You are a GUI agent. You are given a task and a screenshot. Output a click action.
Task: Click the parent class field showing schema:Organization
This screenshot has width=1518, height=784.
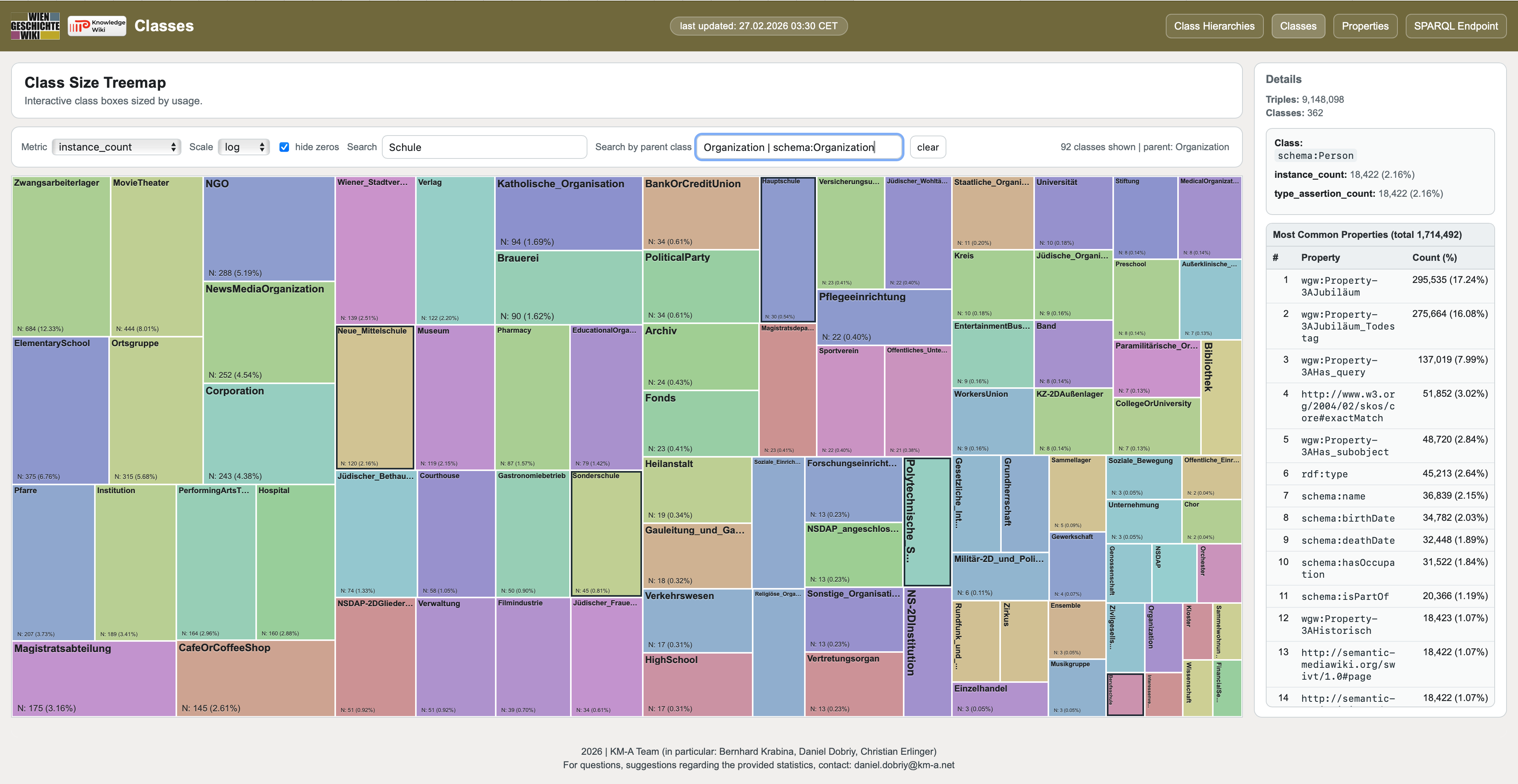(x=799, y=147)
